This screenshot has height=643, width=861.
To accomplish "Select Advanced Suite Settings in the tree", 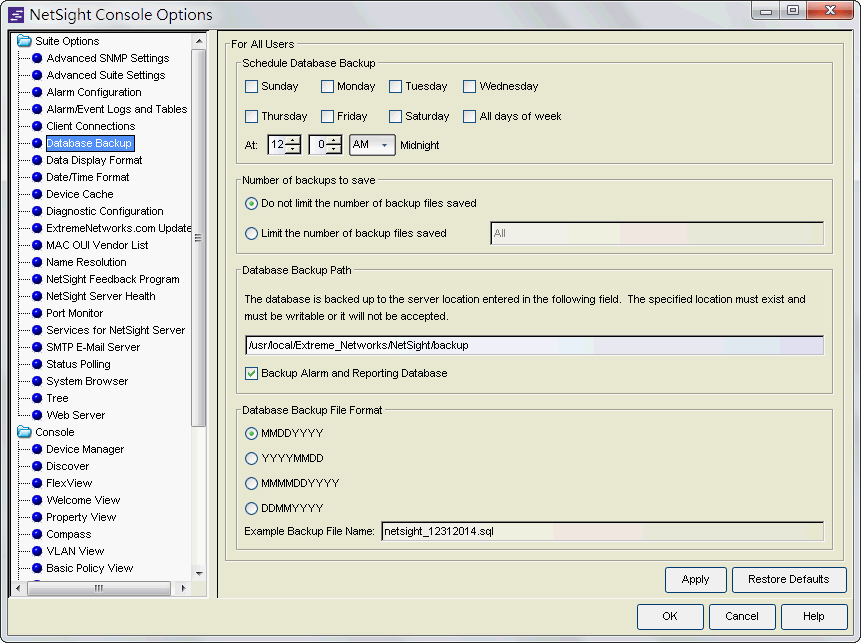I will tap(105, 75).
